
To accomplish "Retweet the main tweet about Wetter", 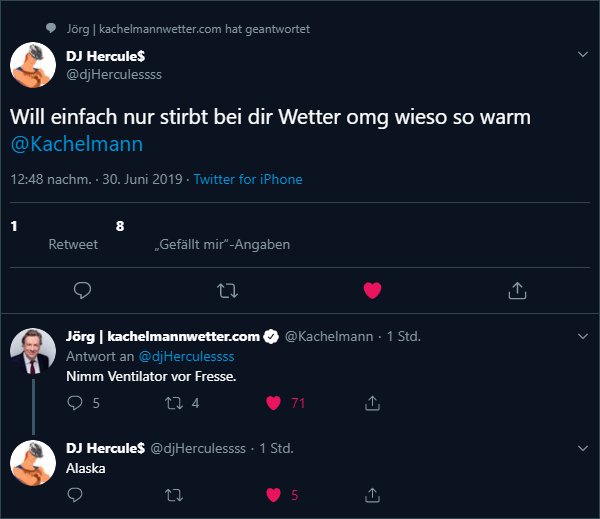I will pos(227,290).
